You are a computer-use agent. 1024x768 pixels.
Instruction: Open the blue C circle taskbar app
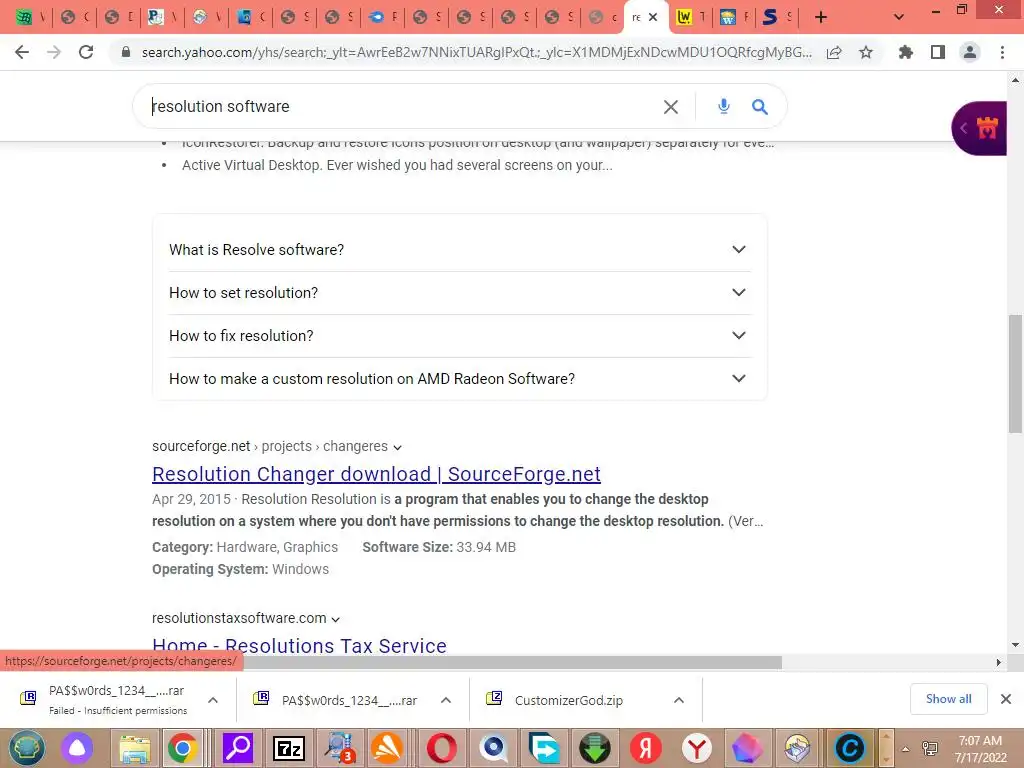click(x=850, y=748)
